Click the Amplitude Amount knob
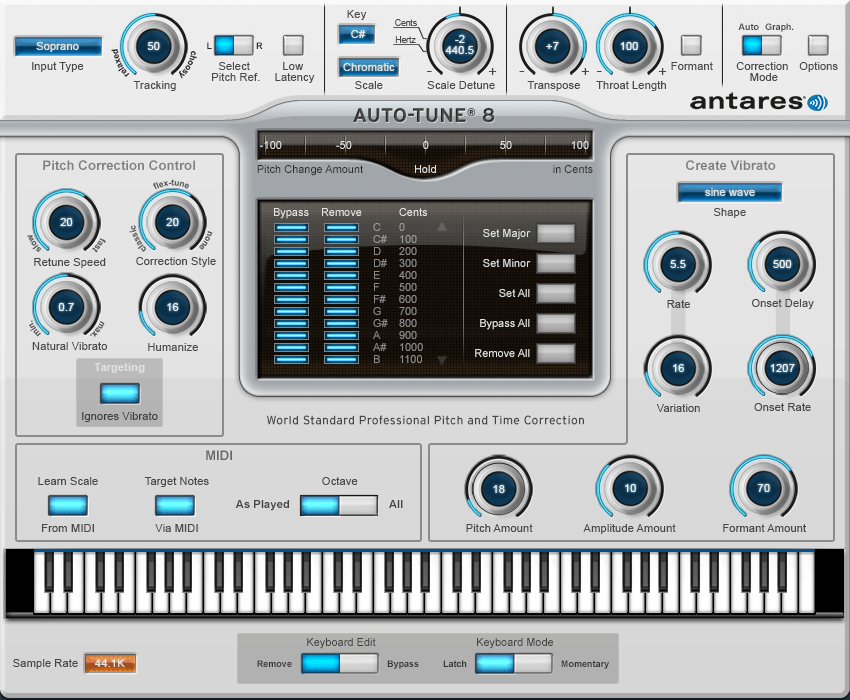Screen dimensions: 850x700 pyautogui.click(x=630, y=488)
